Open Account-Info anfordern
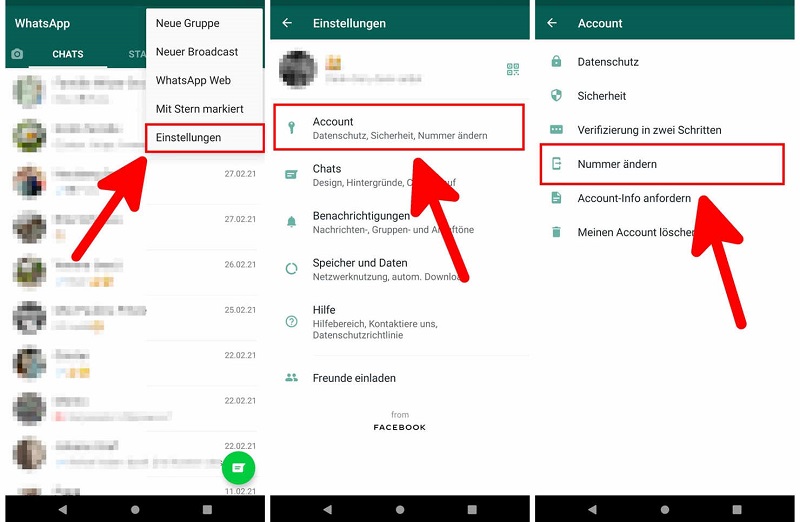The image size is (800, 522). (x=664, y=198)
